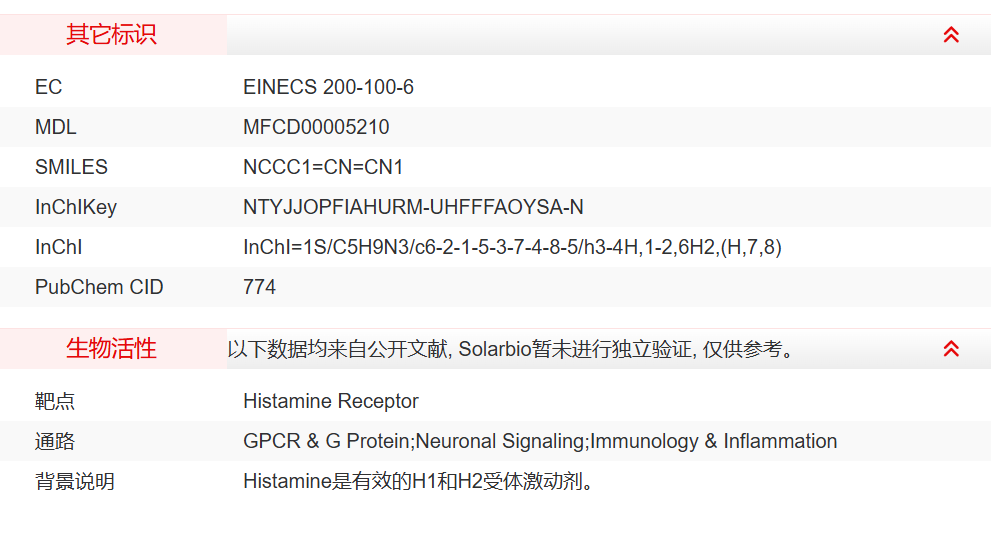
Task: Click the InChIKey value NTYJJOPFIAHURM-UHFFFAOYSA-N
Action: 413,207
